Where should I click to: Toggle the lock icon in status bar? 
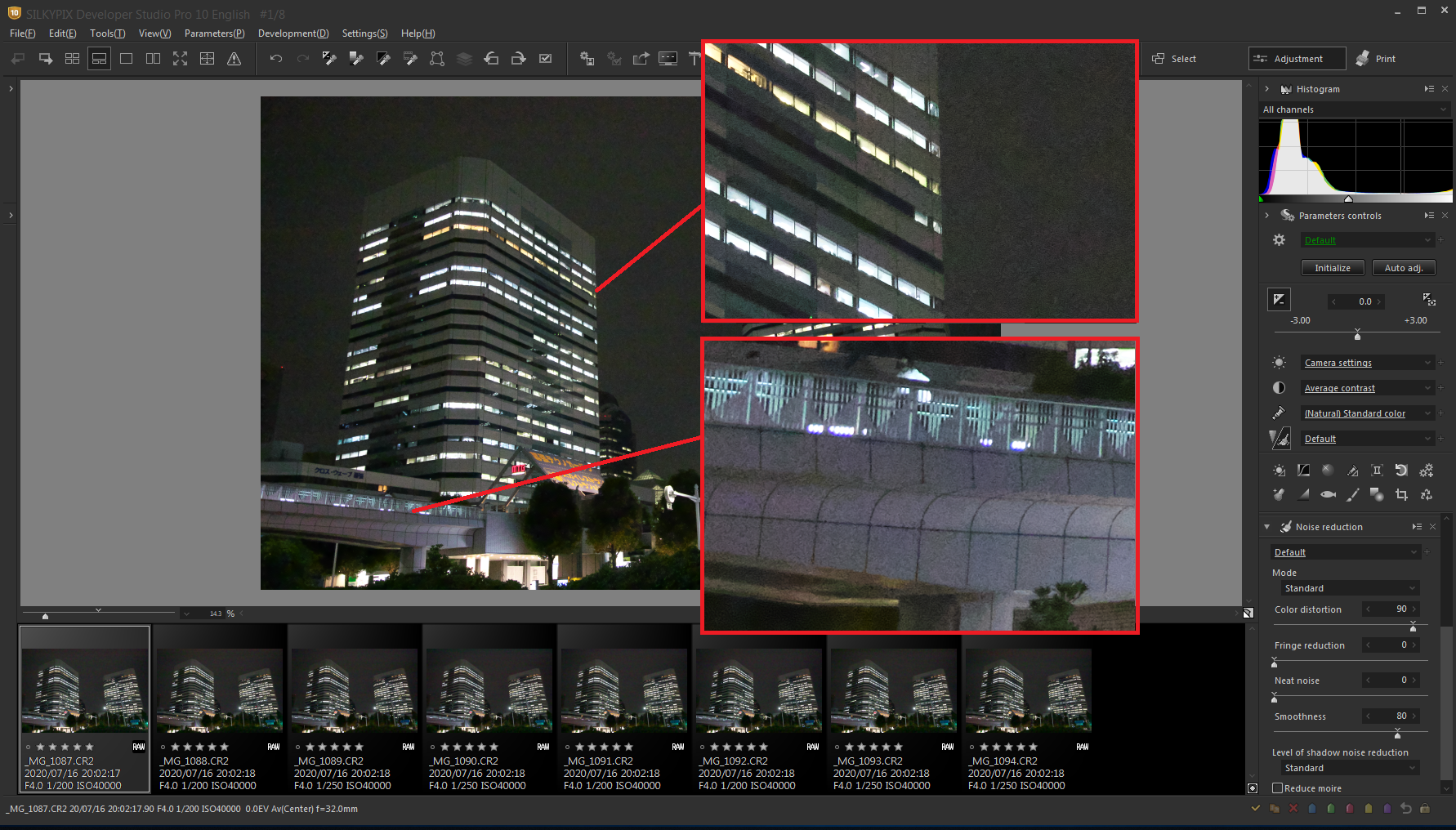click(1424, 809)
